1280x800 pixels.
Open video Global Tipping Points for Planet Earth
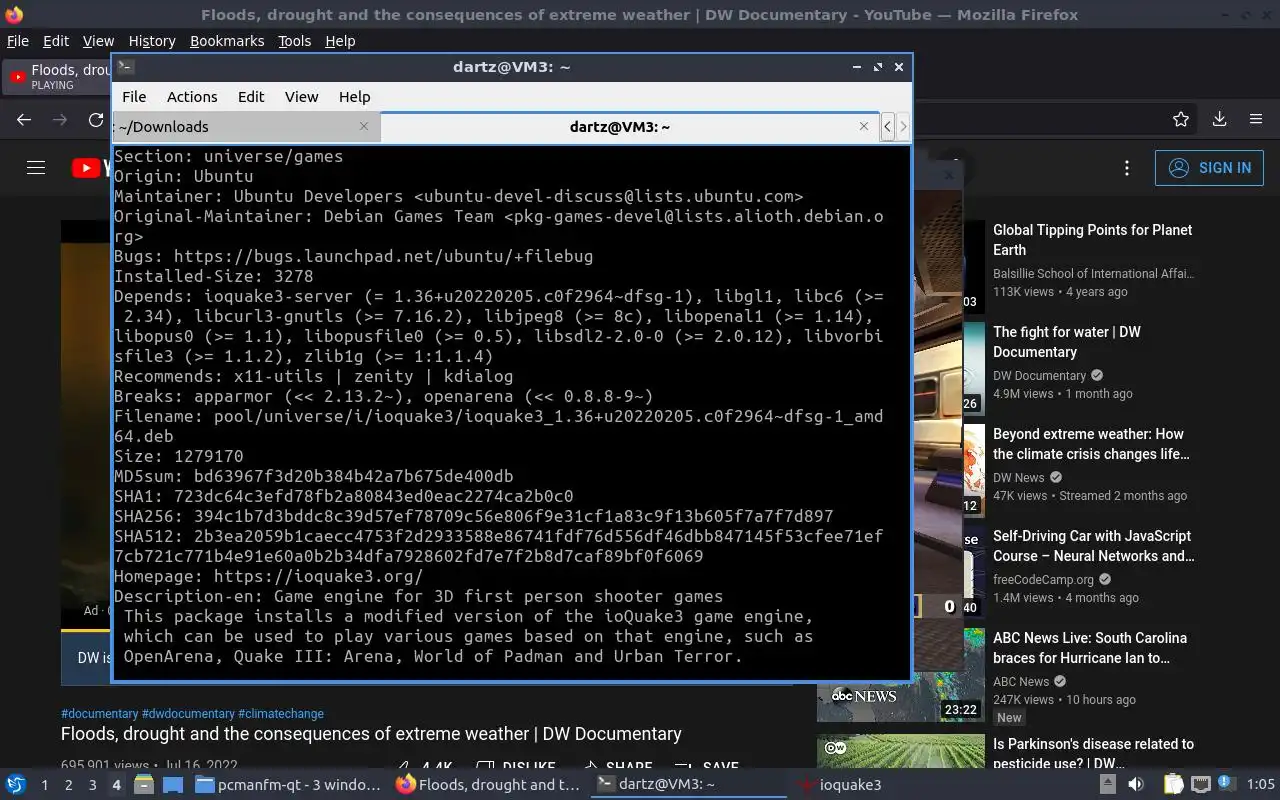coord(1092,240)
